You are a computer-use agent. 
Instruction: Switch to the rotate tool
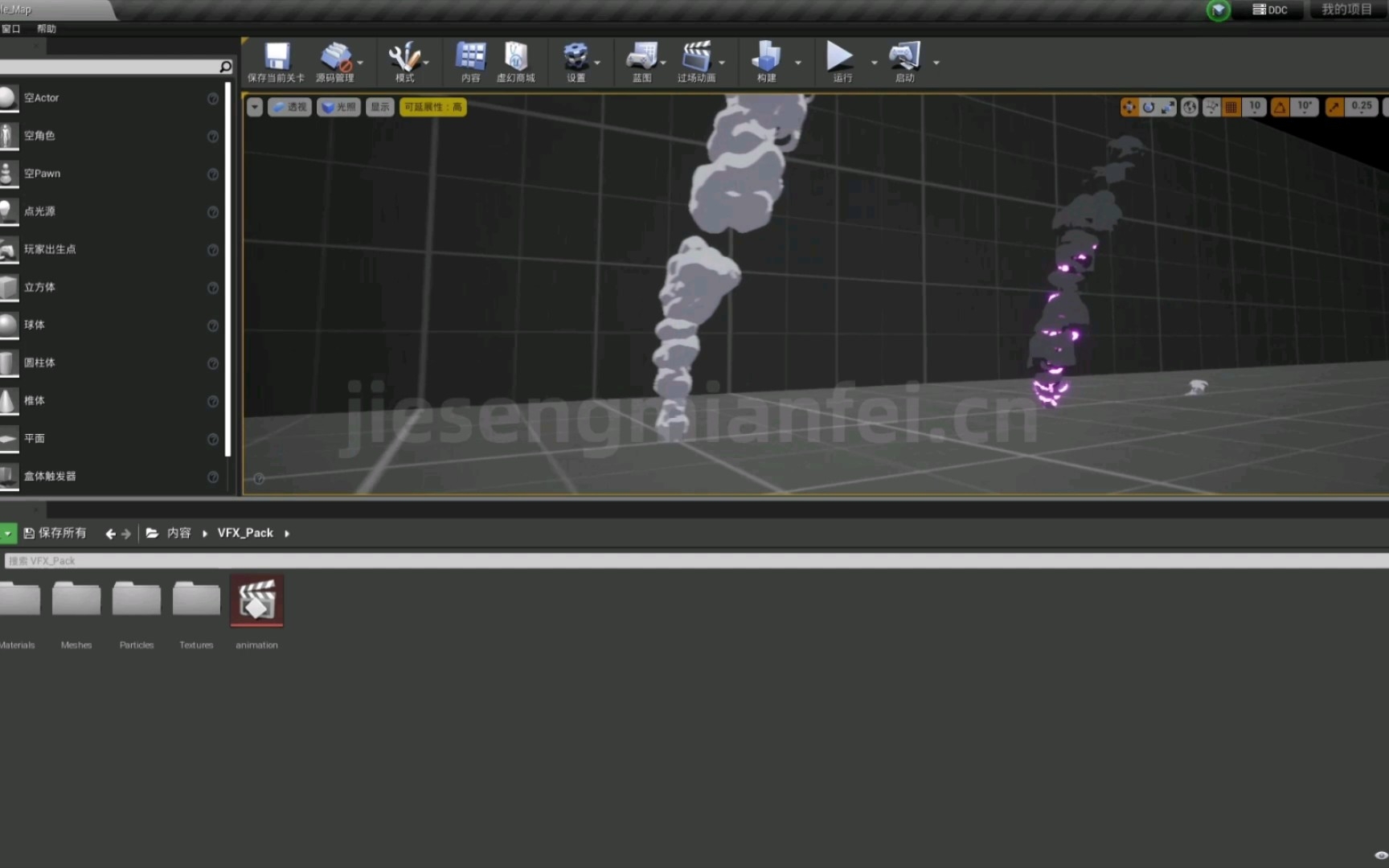(1149, 107)
